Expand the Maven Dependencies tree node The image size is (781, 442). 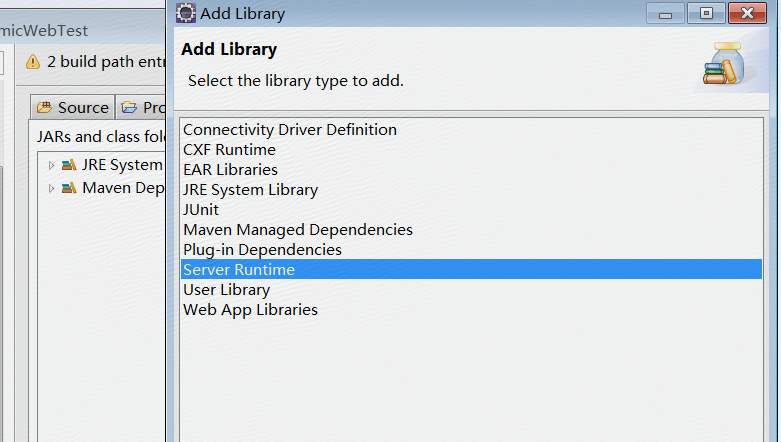51,188
